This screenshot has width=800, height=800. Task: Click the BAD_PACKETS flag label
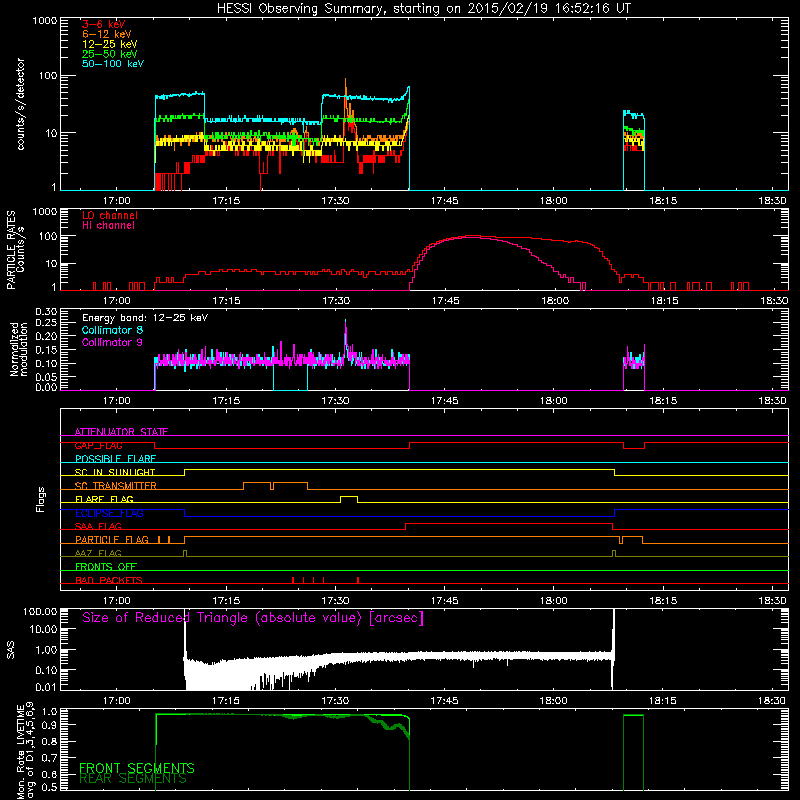point(109,580)
